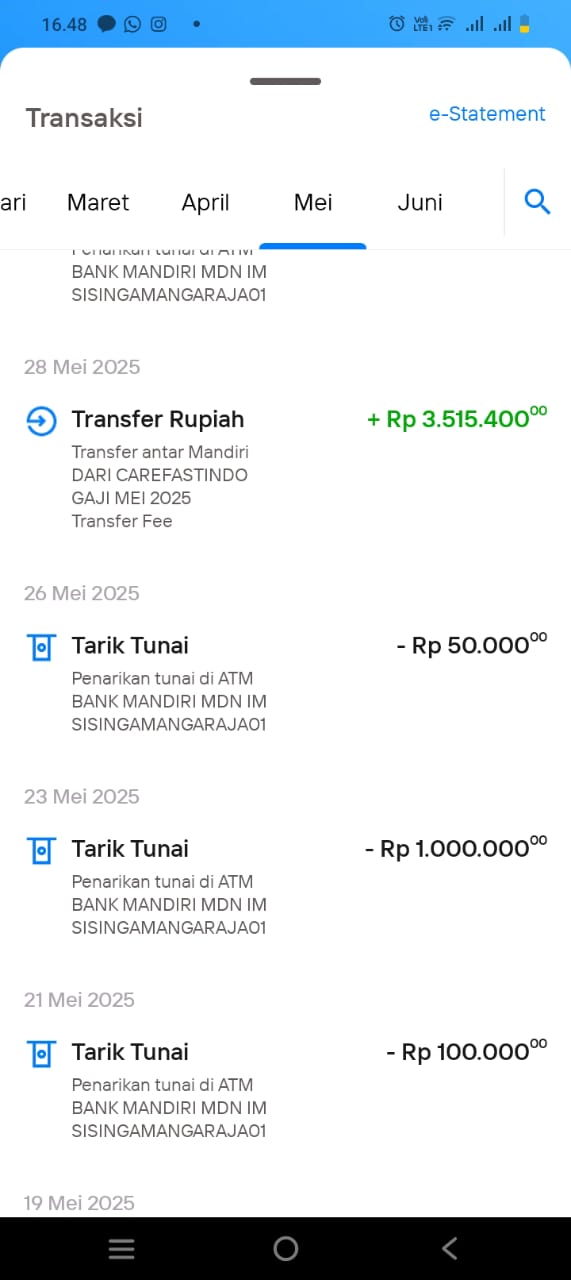Open the Transfer Rupiah transaction details
The image size is (571, 1280).
tap(285, 467)
